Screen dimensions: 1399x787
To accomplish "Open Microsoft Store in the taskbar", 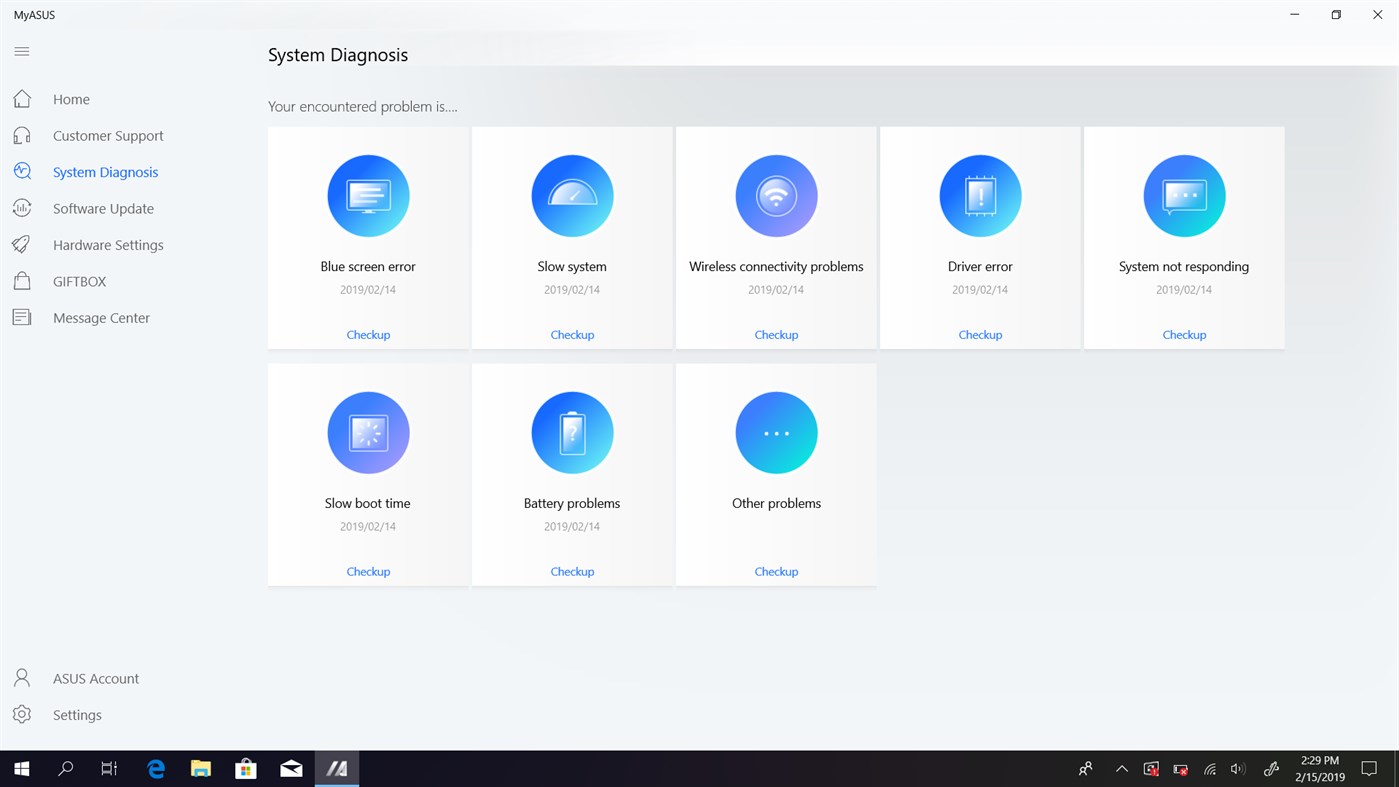I will click(246, 768).
